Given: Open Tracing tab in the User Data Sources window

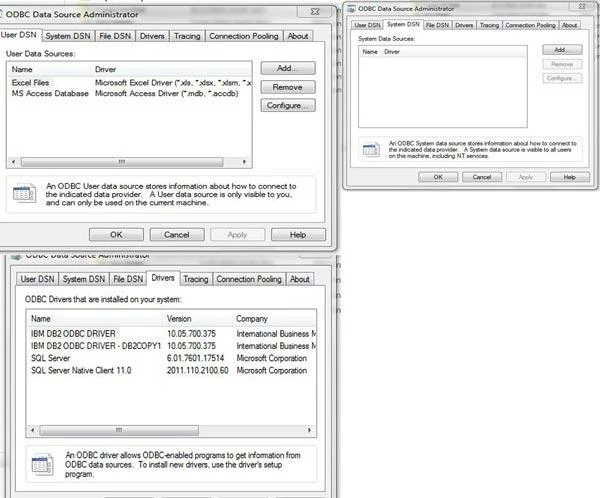Looking at the screenshot, I should (x=187, y=36).
